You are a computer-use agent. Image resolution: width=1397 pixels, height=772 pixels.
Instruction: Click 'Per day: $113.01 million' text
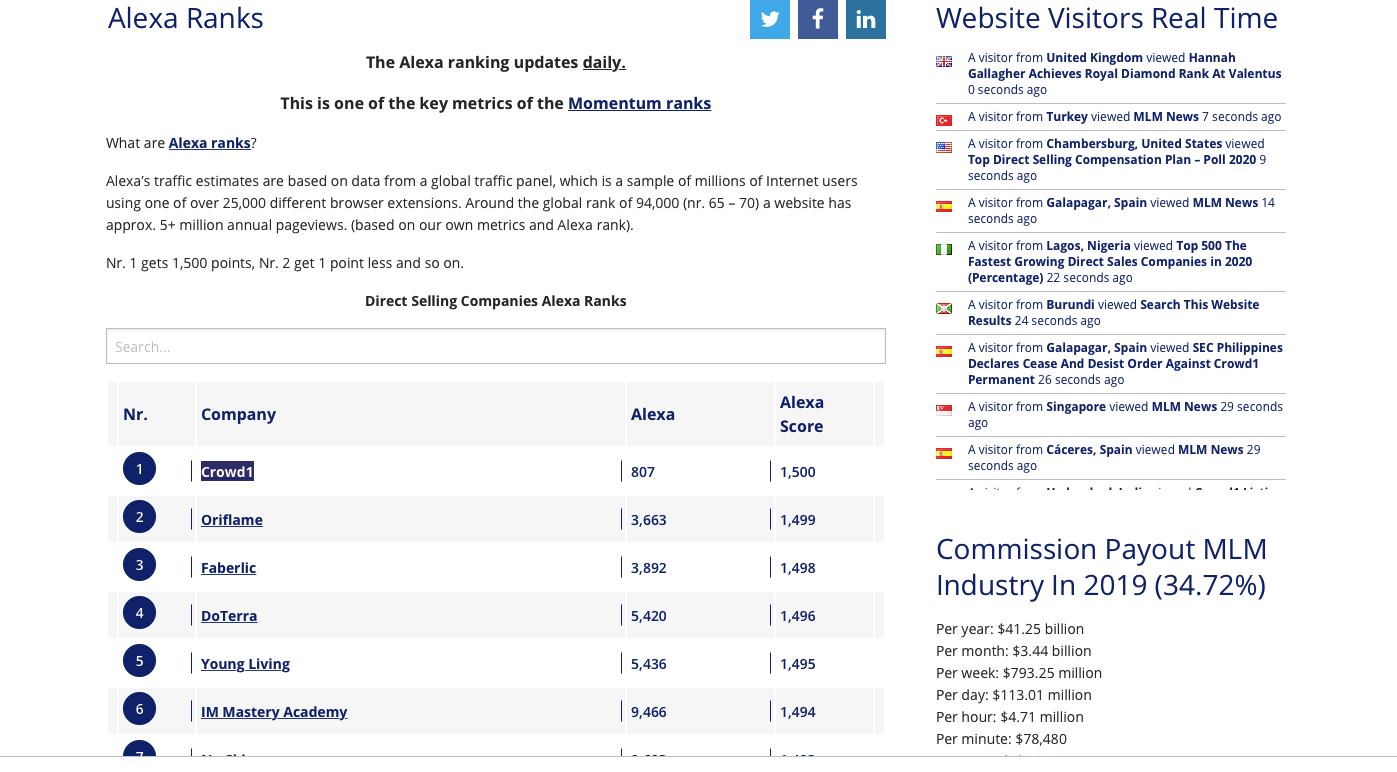click(x=1014, y=695)
